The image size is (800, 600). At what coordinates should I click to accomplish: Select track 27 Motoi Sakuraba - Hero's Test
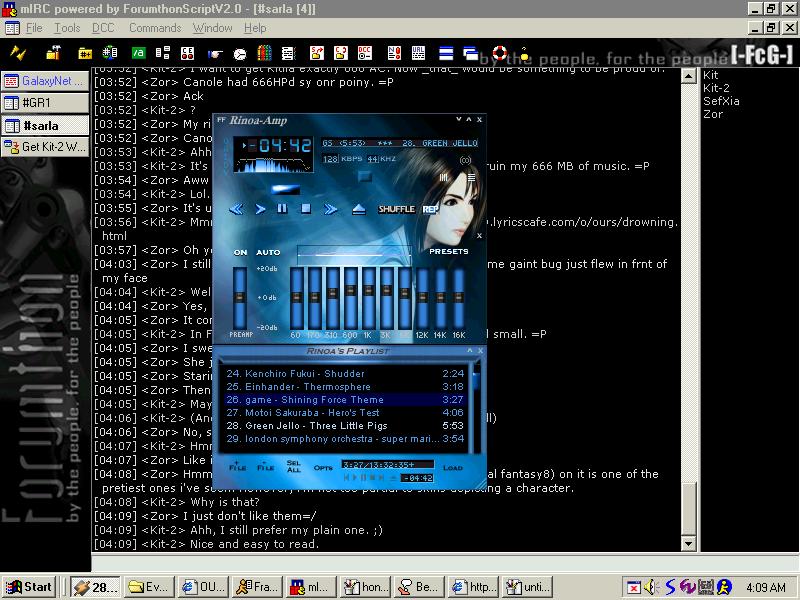coord(345,413)
